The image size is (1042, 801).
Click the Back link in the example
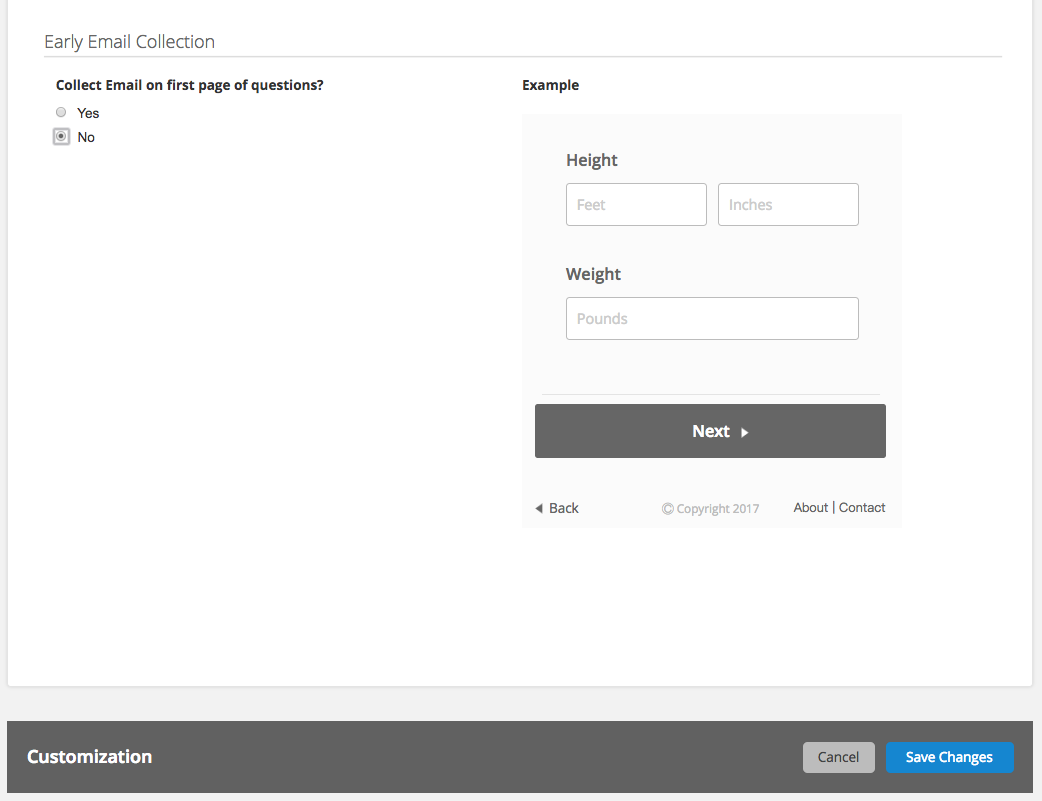point(557,508)
